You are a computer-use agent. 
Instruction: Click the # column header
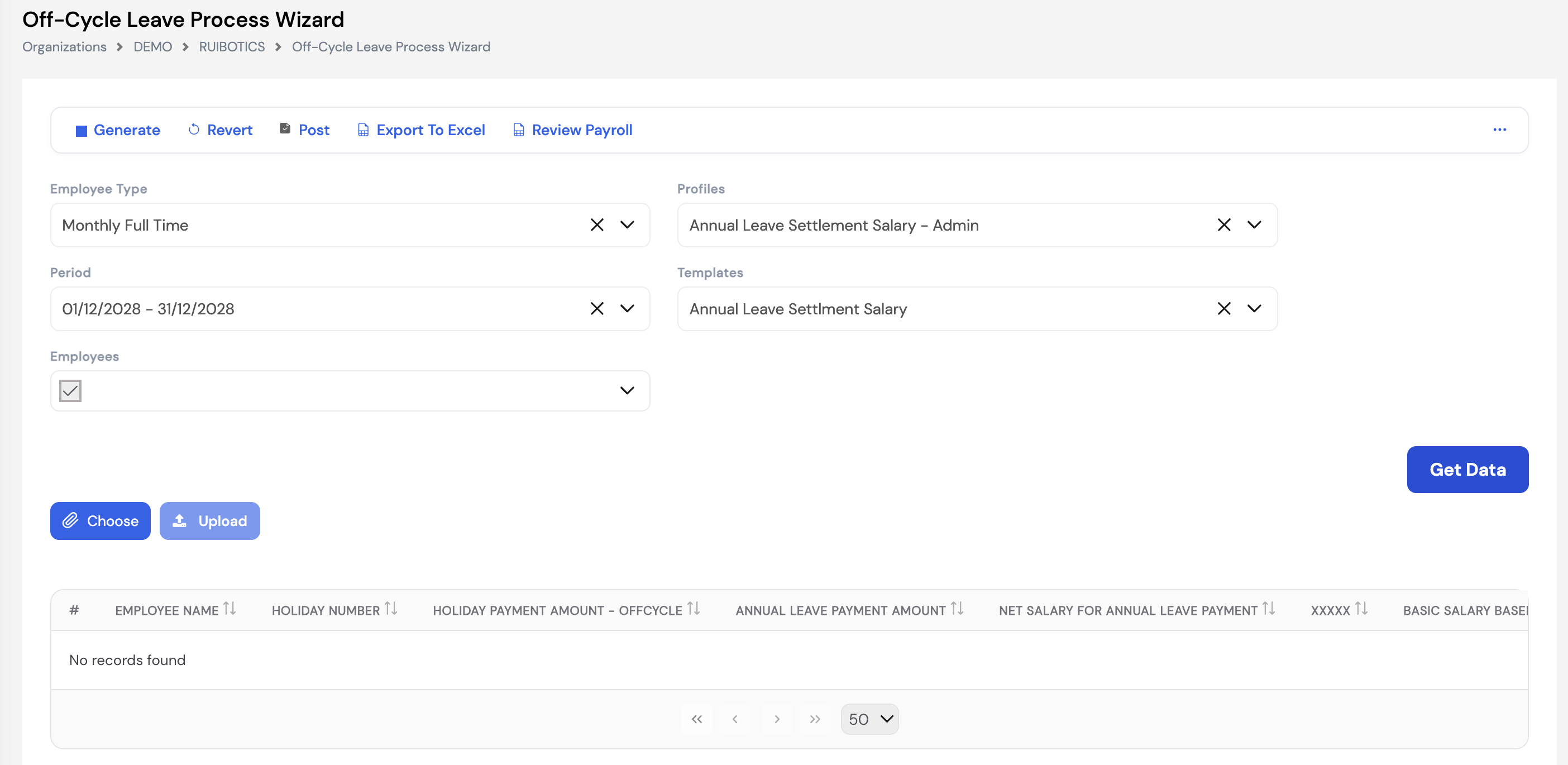click(74, 610)
